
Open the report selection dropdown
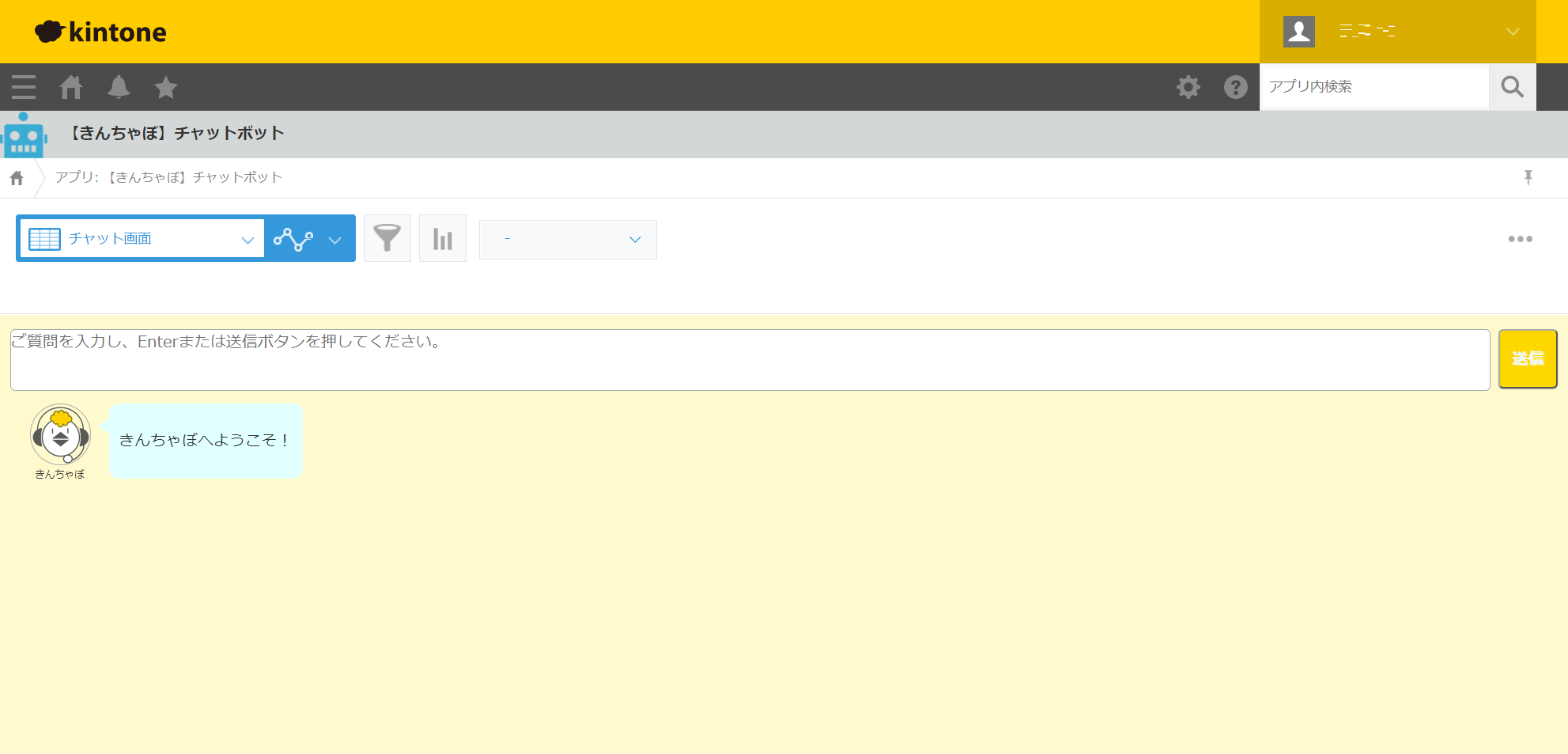click(x=568, y=240)
